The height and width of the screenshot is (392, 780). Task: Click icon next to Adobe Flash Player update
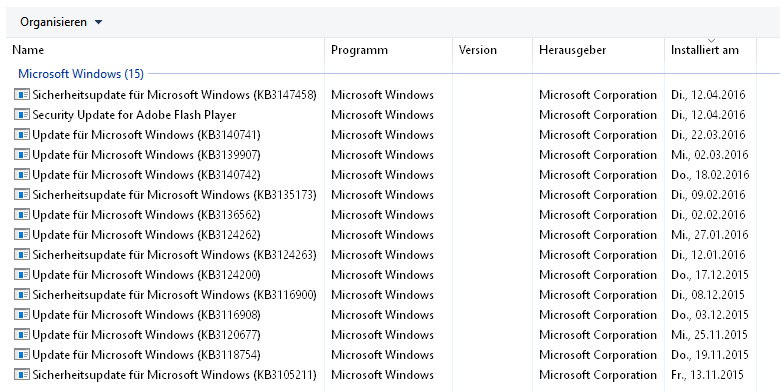pos(22,114)
